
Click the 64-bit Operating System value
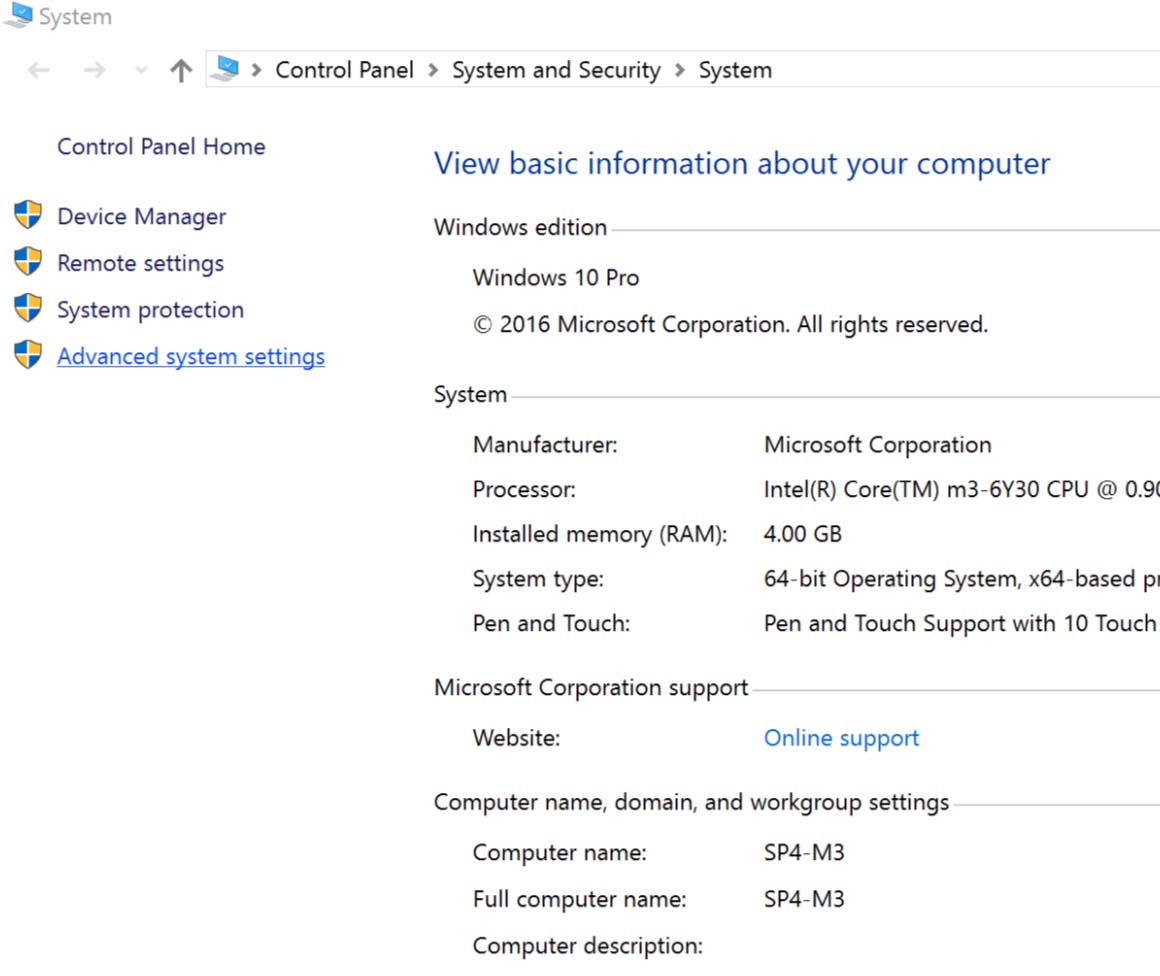tap(962, 579)
